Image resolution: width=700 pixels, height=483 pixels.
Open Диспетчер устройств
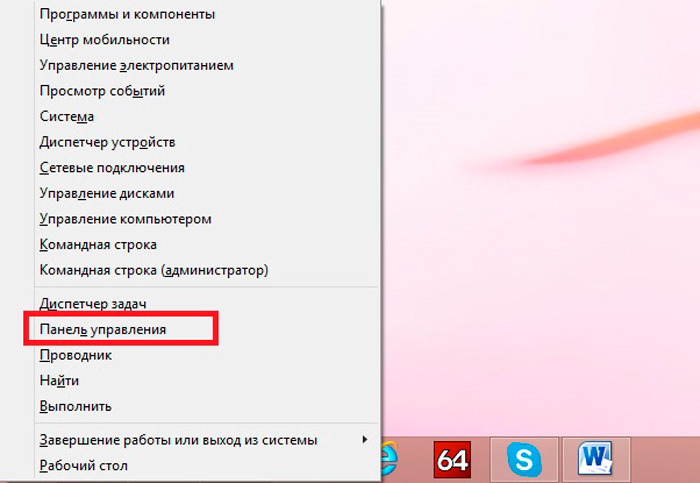(107, 142)
